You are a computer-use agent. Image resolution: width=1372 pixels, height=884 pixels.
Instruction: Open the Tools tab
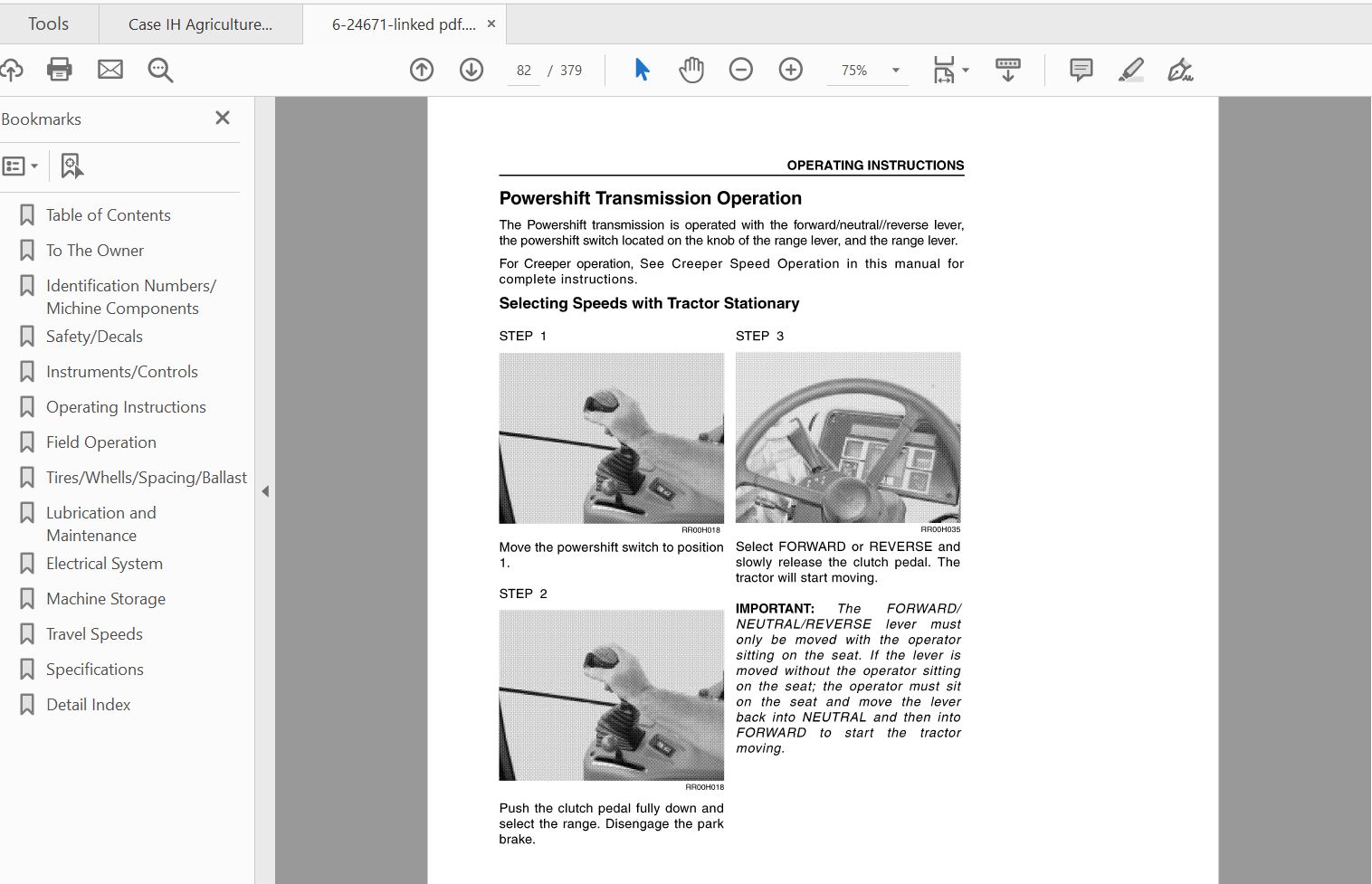coord(48,24)
